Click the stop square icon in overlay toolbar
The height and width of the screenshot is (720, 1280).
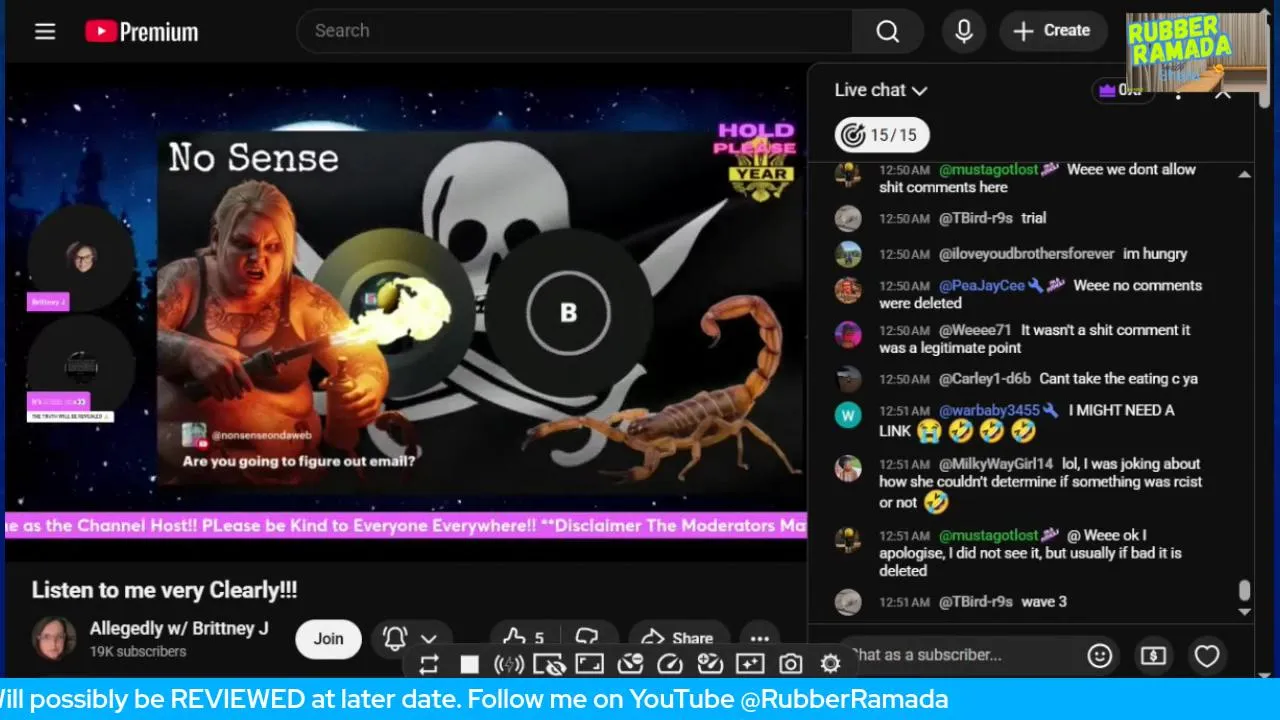pos(469,664)
